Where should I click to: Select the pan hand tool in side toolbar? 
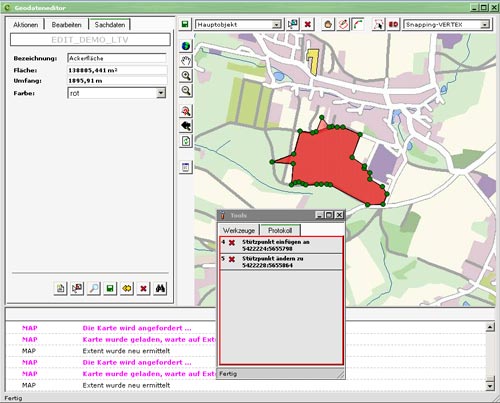pyautogui.click(x=186, y=61)
